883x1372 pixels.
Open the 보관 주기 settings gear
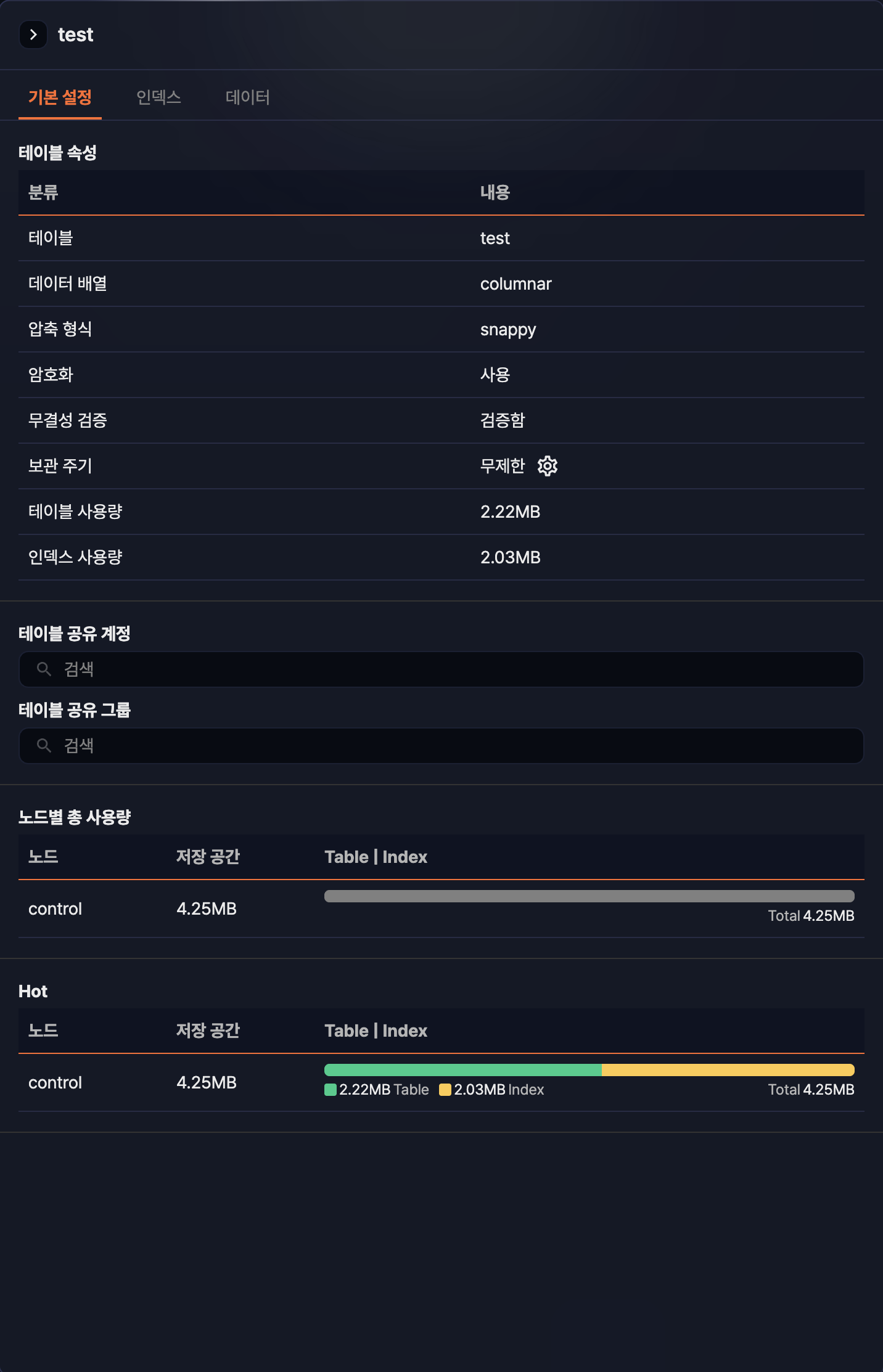548,467
